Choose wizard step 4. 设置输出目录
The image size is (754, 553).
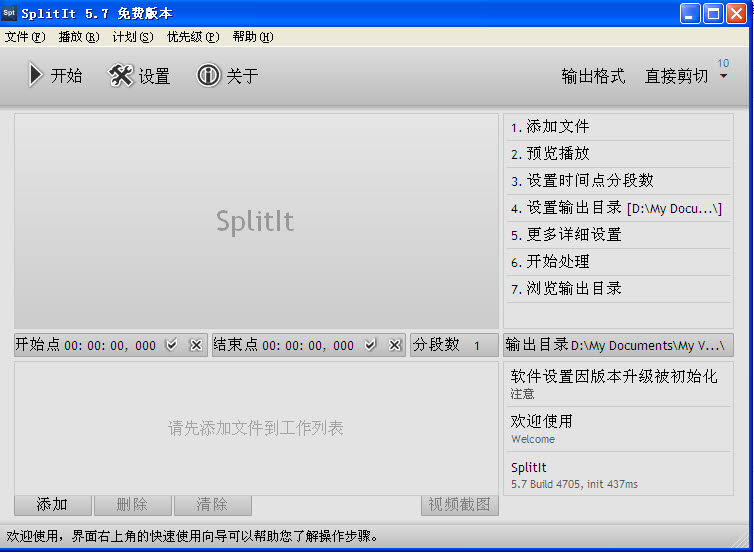618,208
